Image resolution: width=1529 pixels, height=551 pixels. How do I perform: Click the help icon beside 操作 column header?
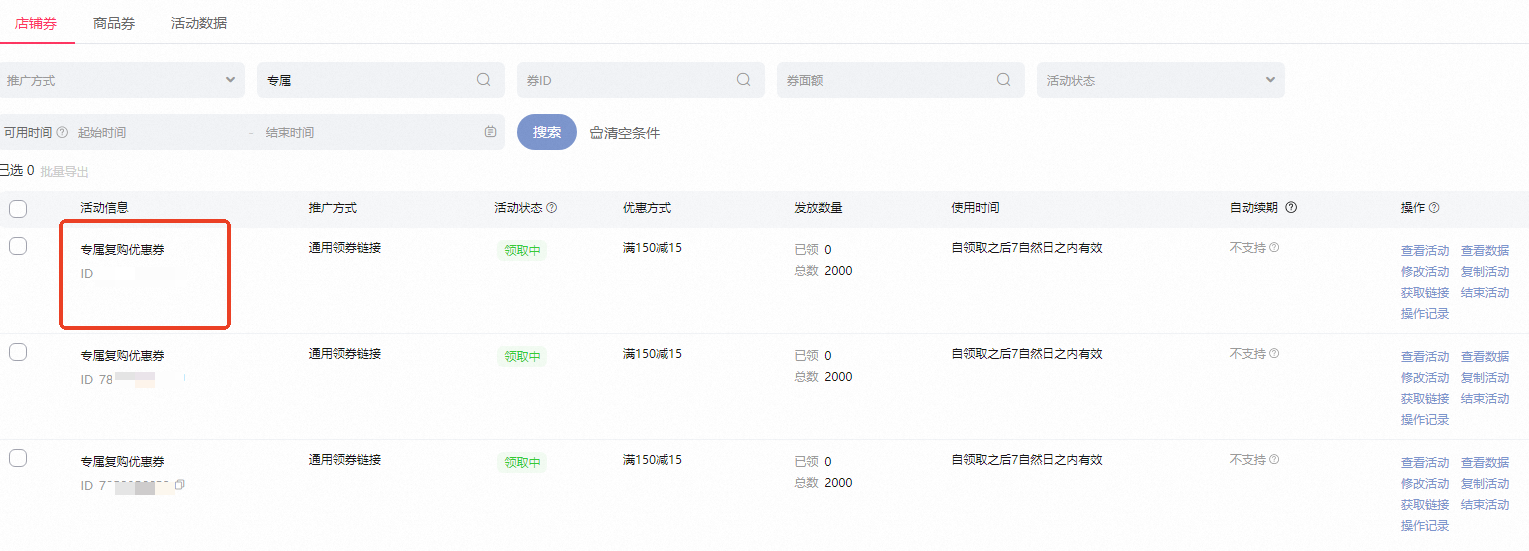[1434, 208]
